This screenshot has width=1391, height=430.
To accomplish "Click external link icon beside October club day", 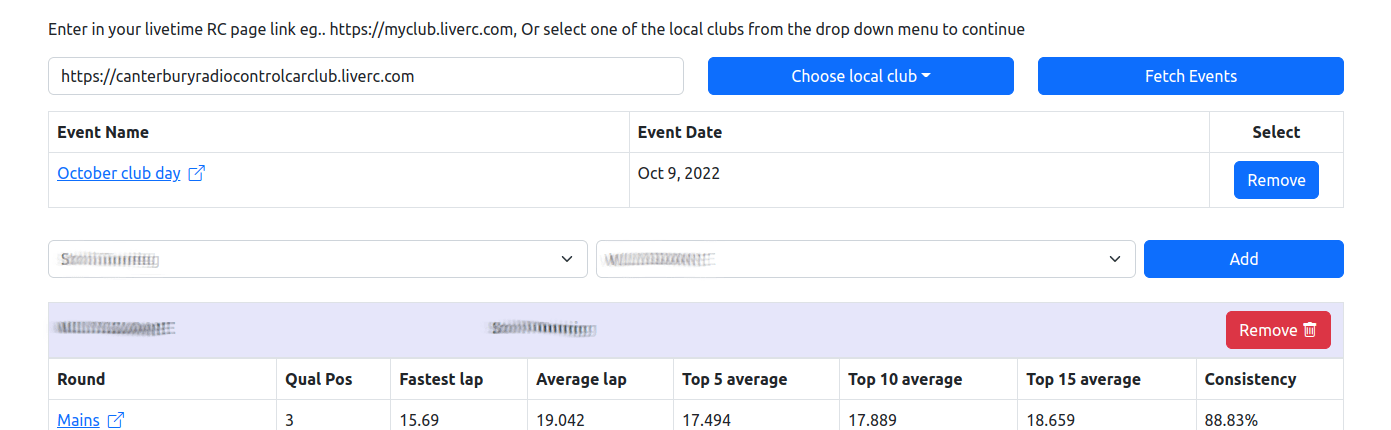I will [x=197, y=173].
